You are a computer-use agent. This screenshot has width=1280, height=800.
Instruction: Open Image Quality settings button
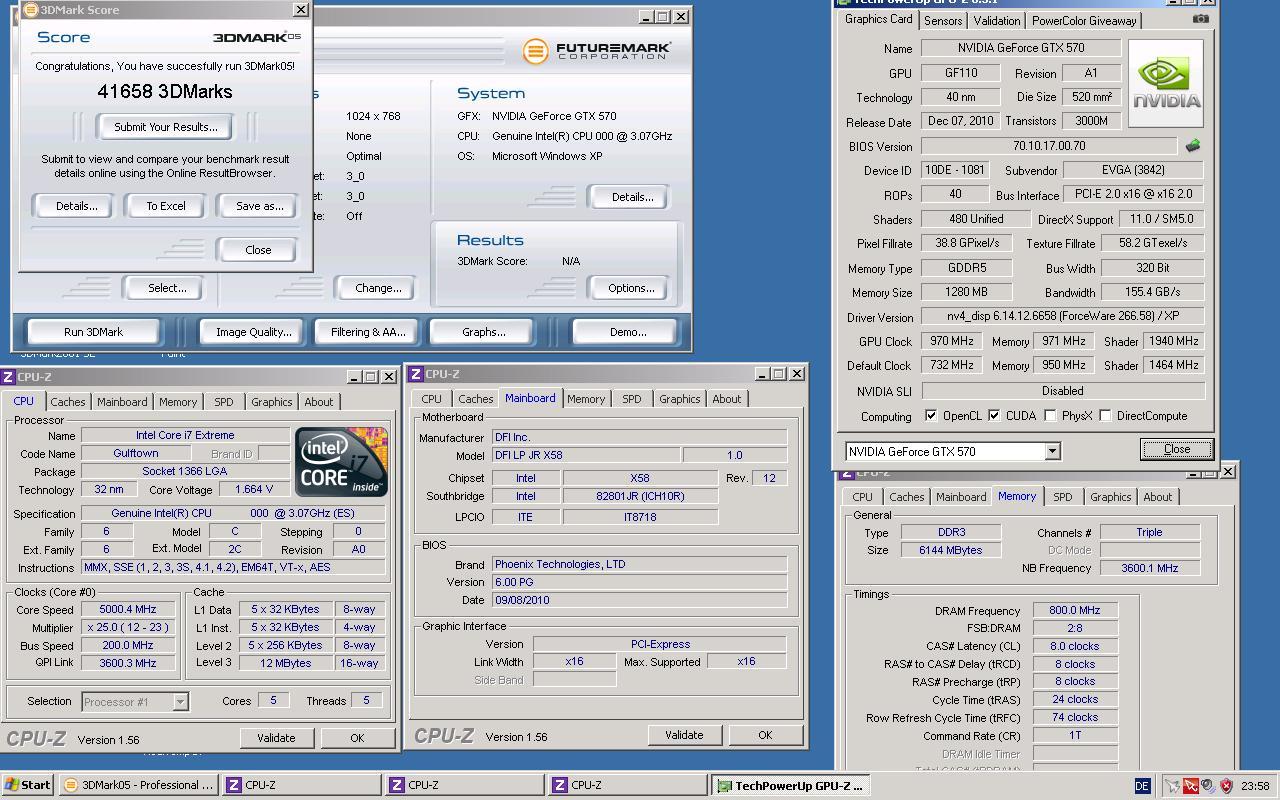254,332
